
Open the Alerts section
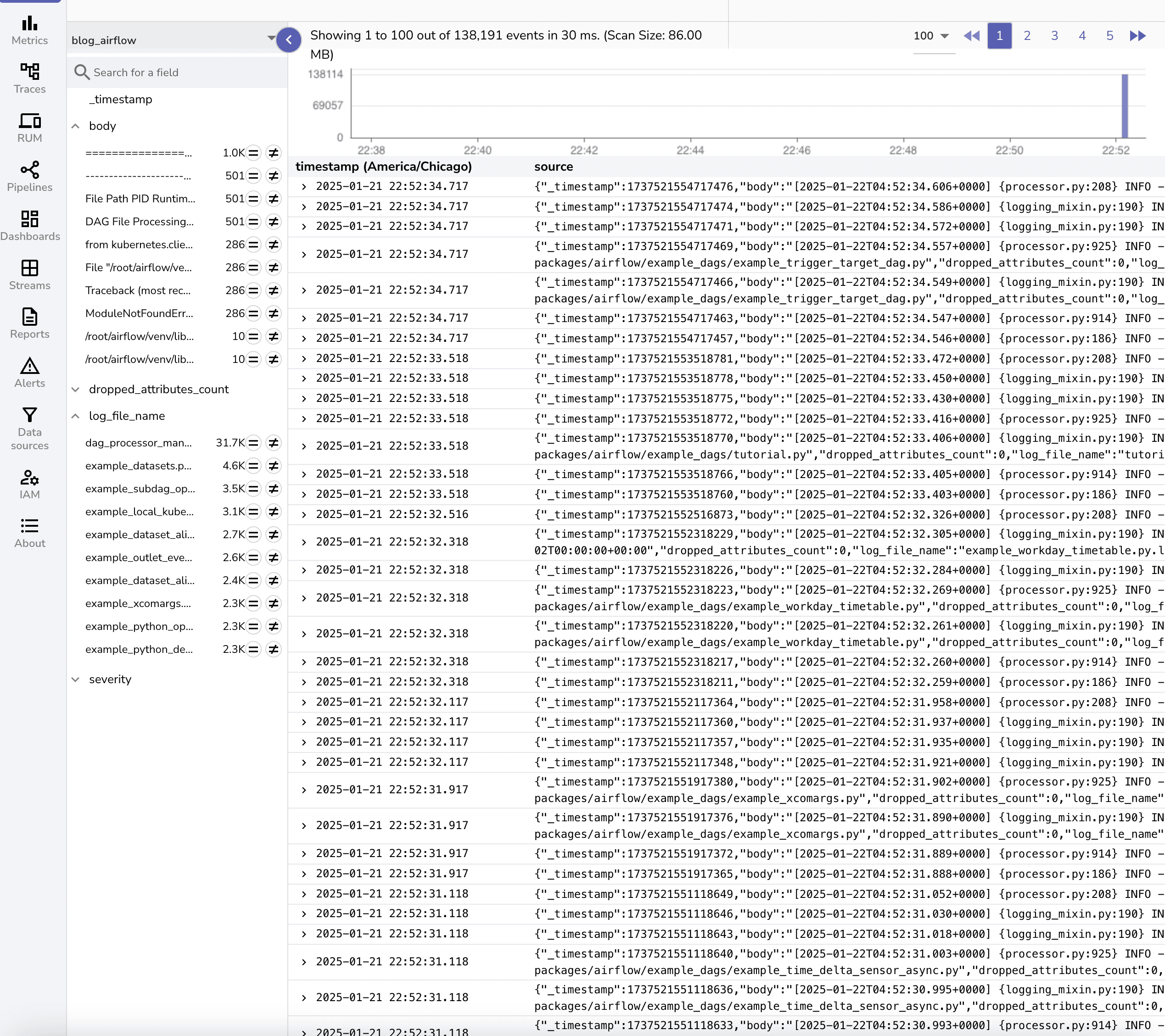click(x=30, y=372)
